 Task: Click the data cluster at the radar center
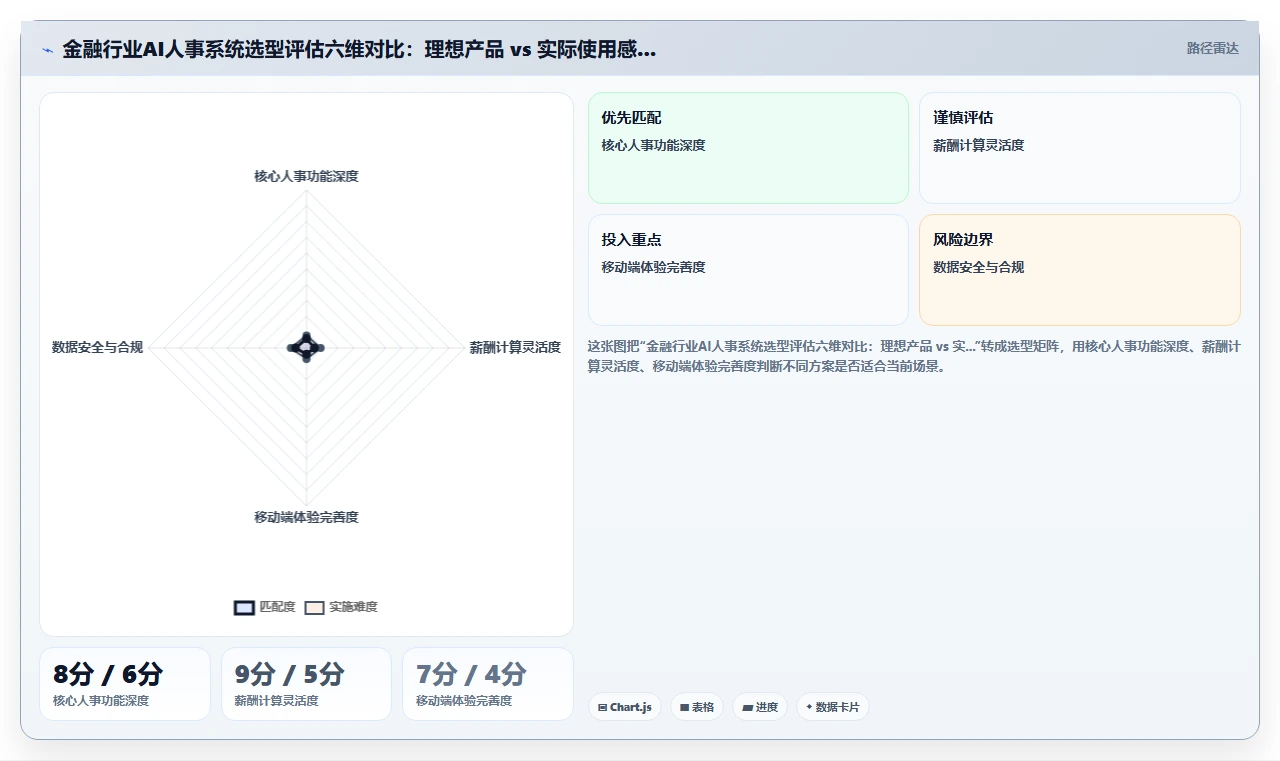pos(306,347)
